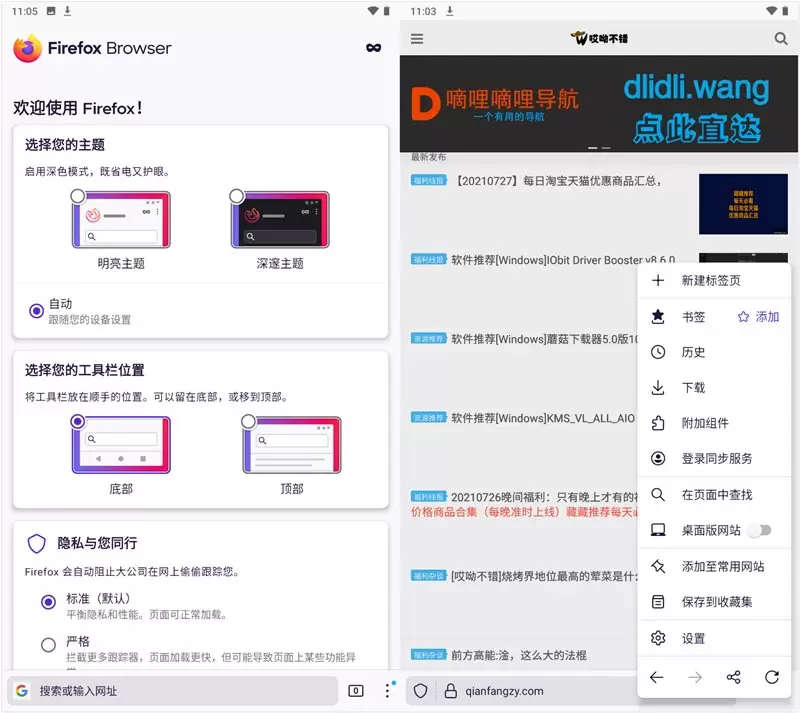Open 书签 from the menu
Screen dimensions: 800x713
tap(693, 317)
